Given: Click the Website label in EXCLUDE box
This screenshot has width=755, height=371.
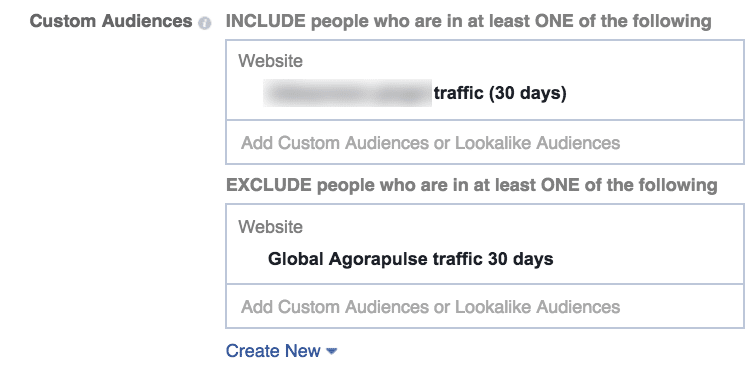Looking at the screenshot, I should 271,227.
